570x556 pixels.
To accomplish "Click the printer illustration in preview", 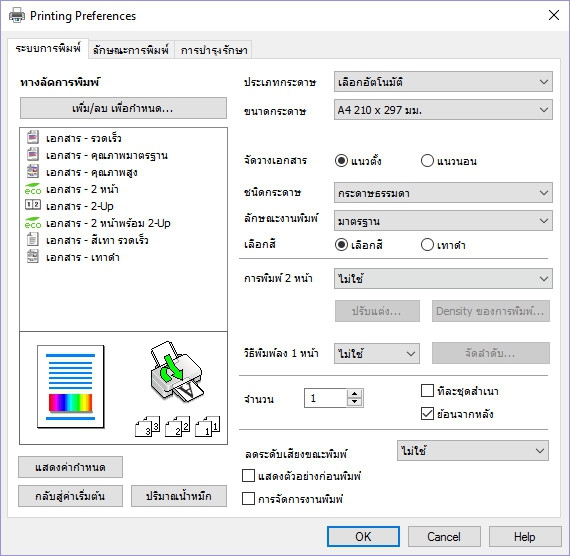I will coord(177,371).
